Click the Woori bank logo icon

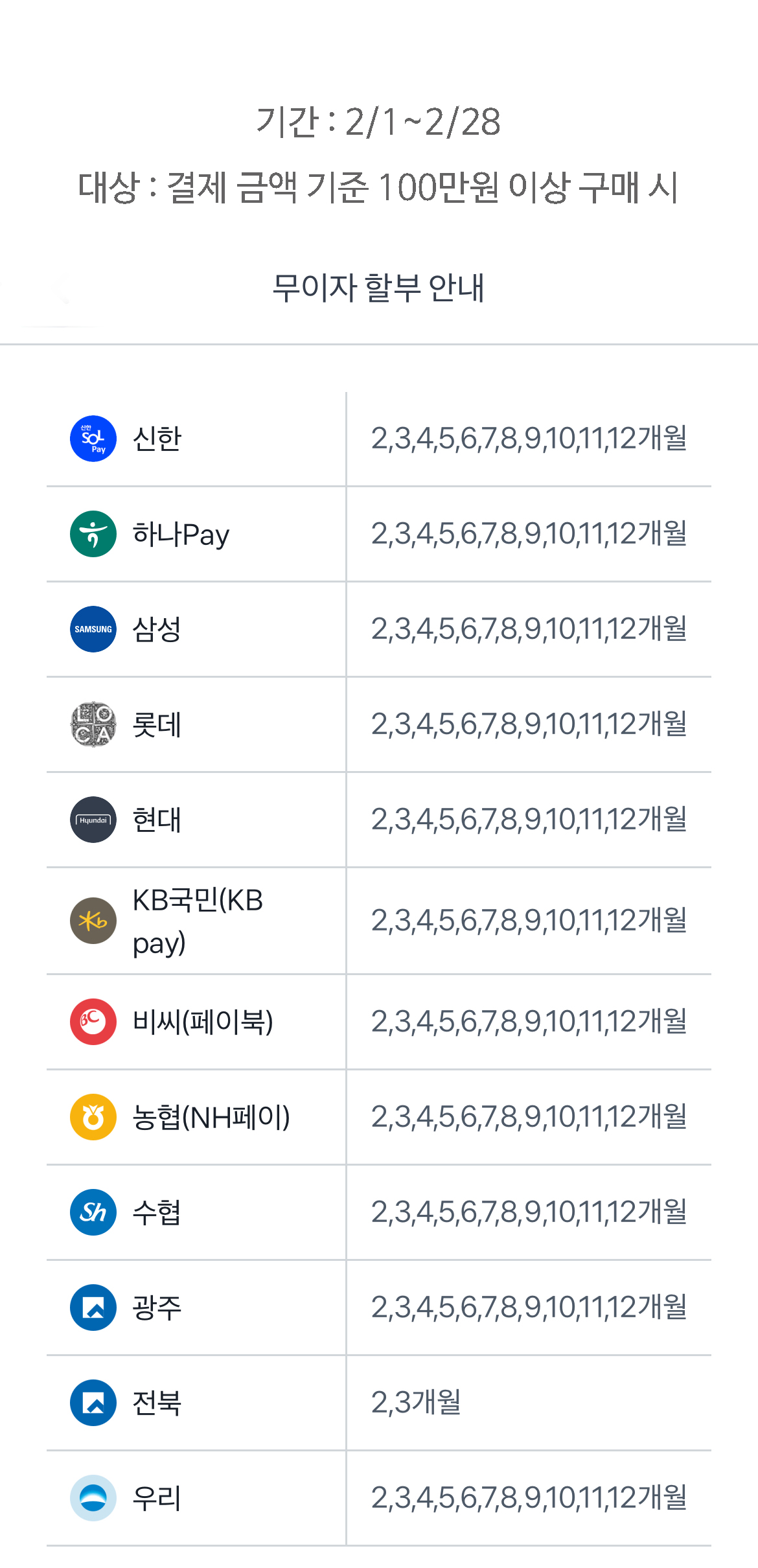pyautogui.click(x=93, y=1498)
